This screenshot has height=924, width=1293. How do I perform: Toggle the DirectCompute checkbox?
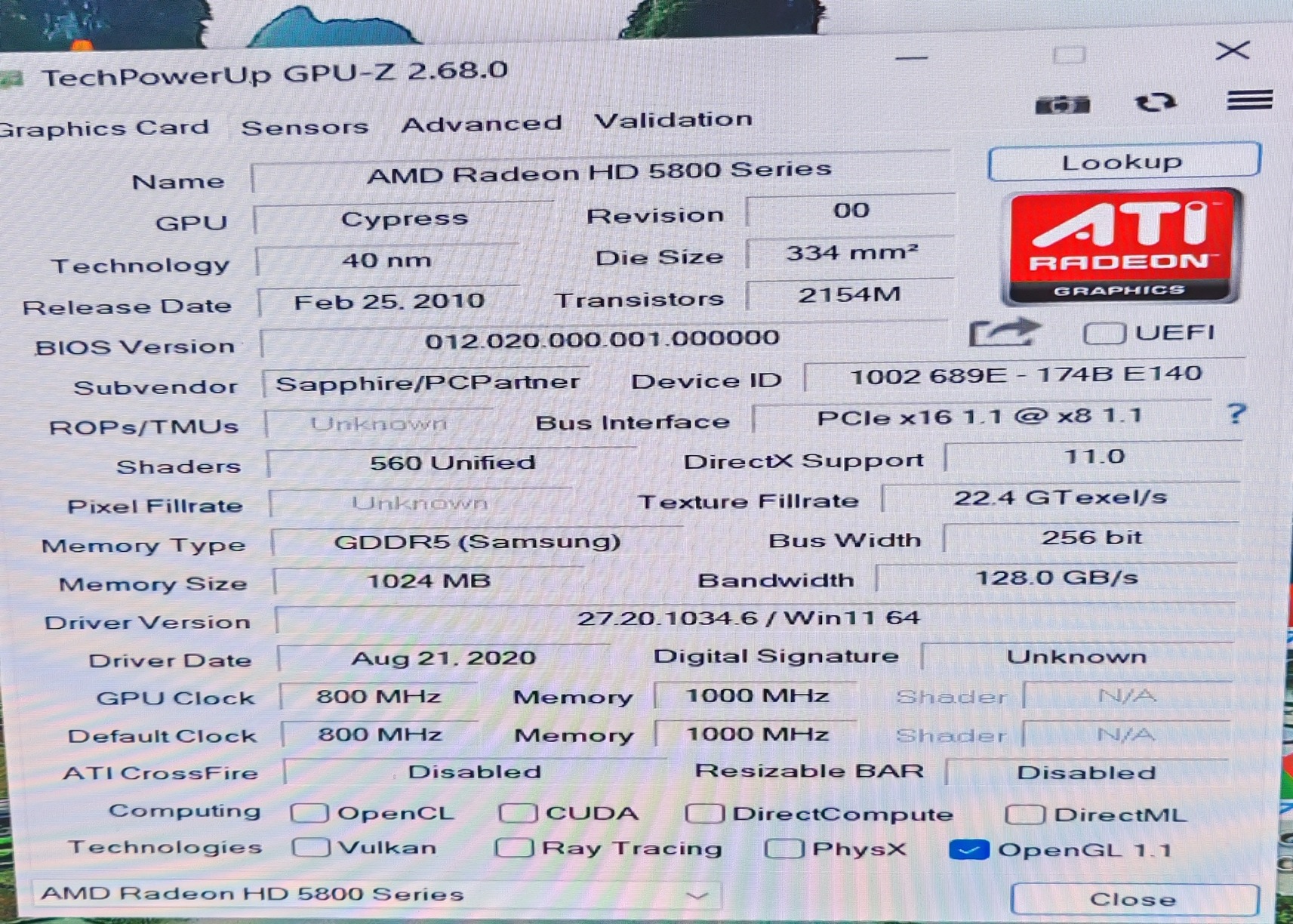[704, 813]
